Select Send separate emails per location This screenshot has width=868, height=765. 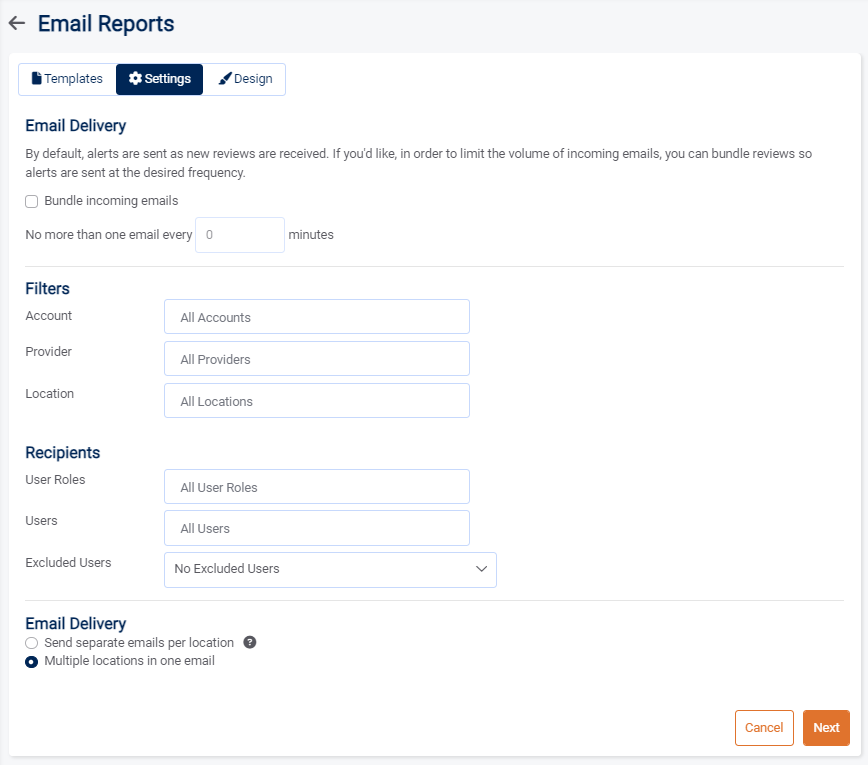click(31, 643)
